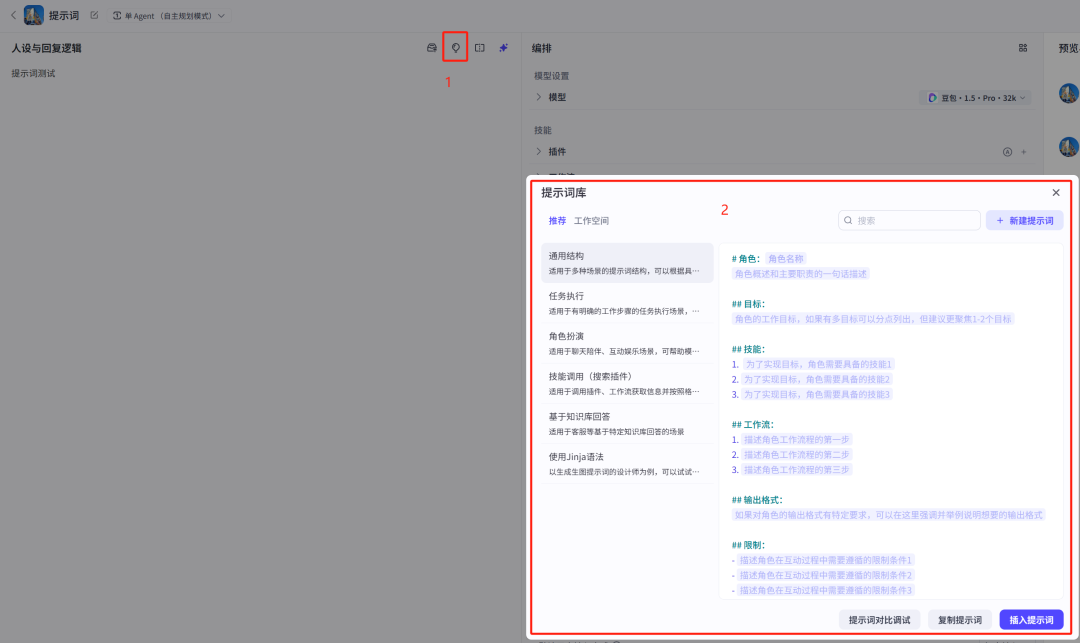
Task: Click 描述角色工作流程的第二步 placeholder
Action: (x=797, y=454)
